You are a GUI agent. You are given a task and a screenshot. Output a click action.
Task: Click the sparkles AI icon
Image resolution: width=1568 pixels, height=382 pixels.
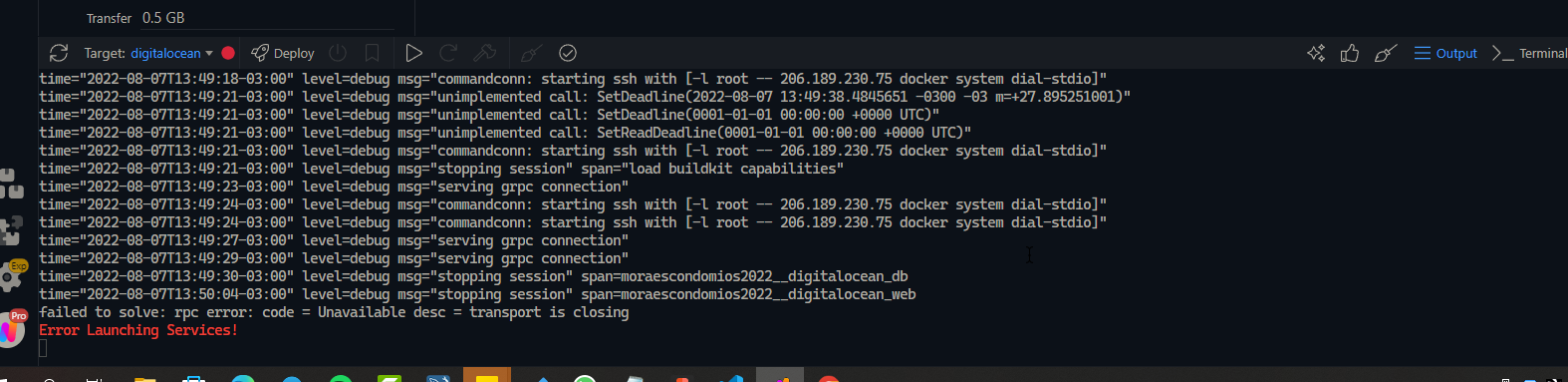tap(1316, 53)
